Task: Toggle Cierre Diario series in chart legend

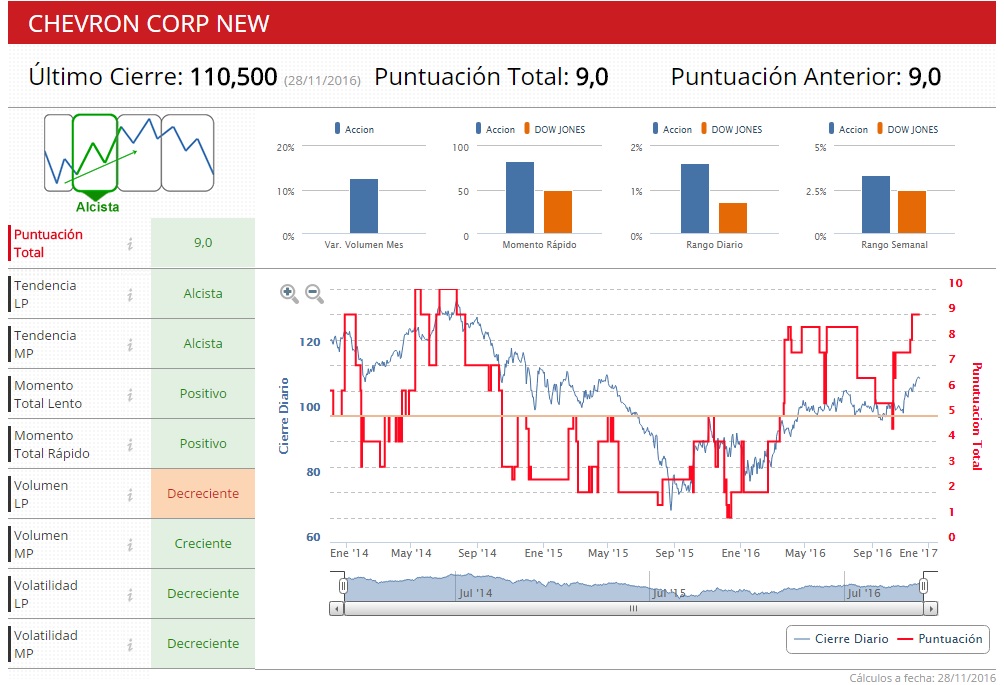Action: point(841,639)
